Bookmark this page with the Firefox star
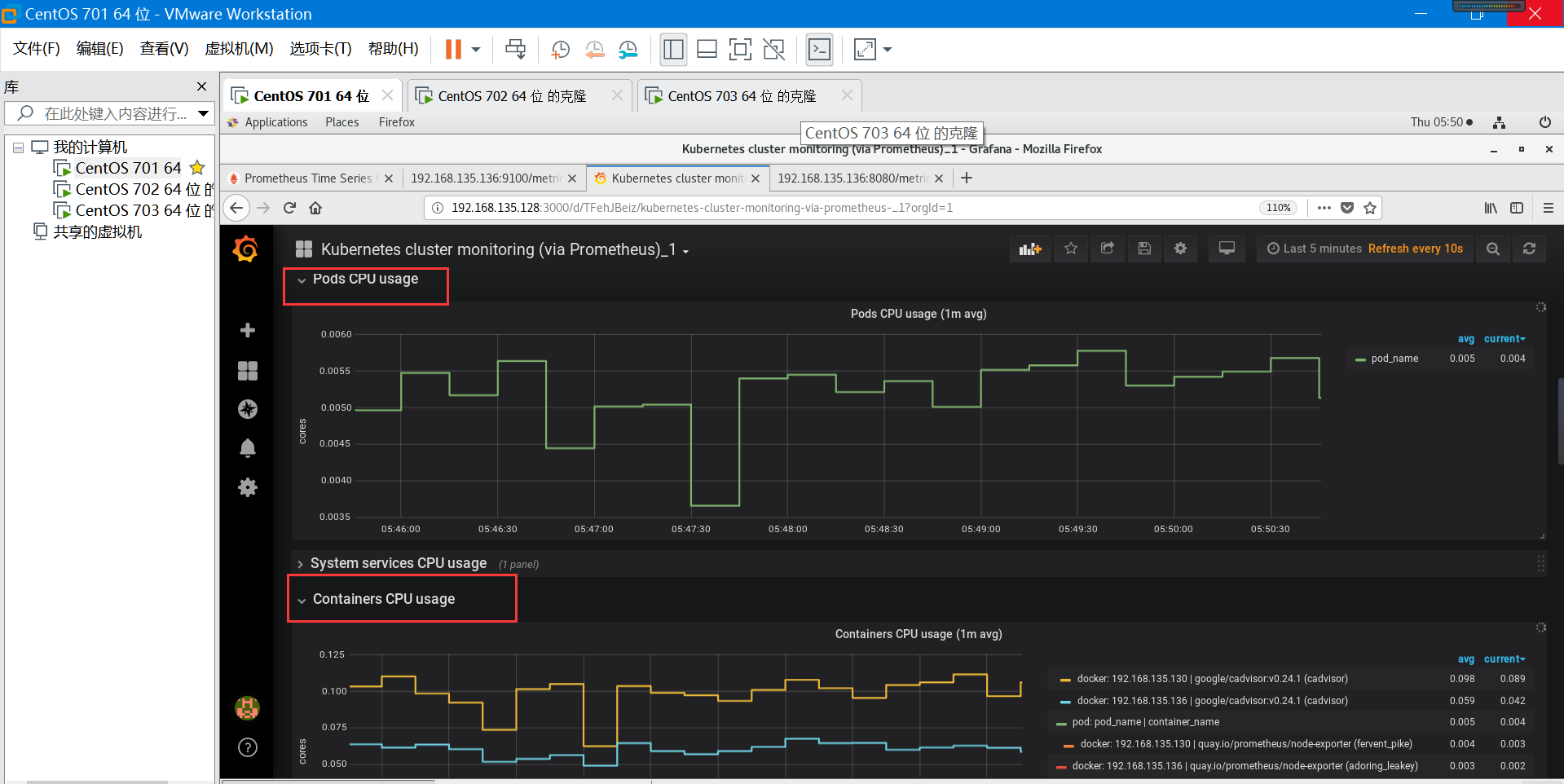 (x=1370, y=208)
